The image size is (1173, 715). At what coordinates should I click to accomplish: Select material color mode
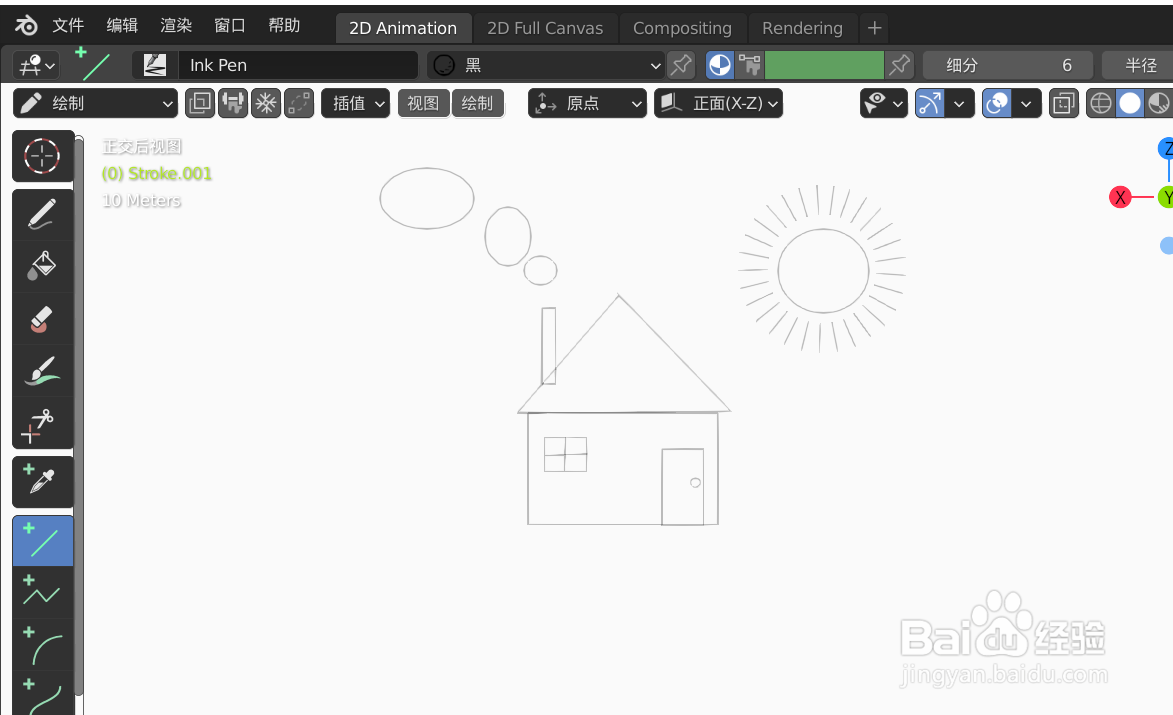click(720, 65)
